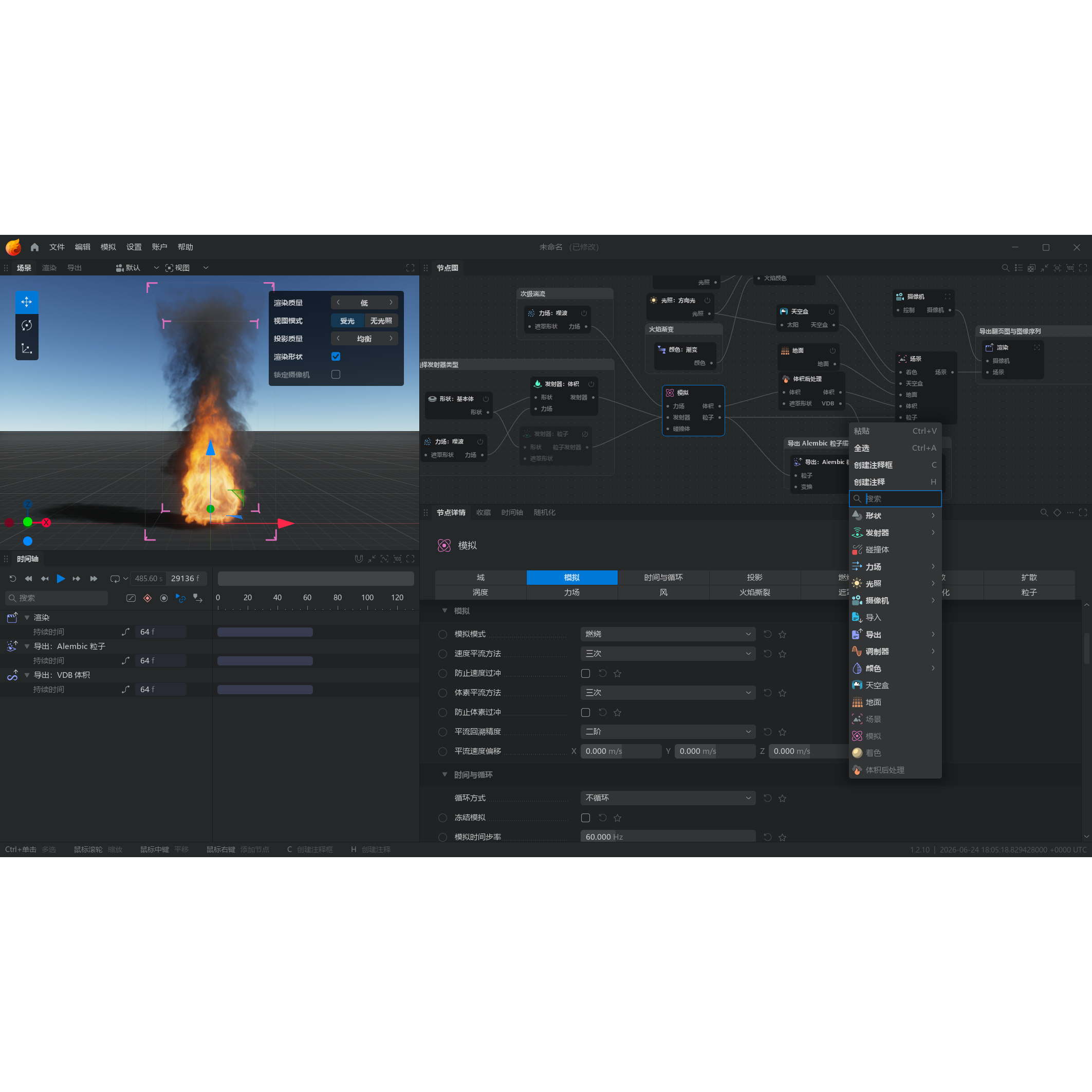Image resolution: width=1092 pixels, height=1092 pixels.
Task: Choose 碰撞体 in context menu
Action: (x=895, y=550)
